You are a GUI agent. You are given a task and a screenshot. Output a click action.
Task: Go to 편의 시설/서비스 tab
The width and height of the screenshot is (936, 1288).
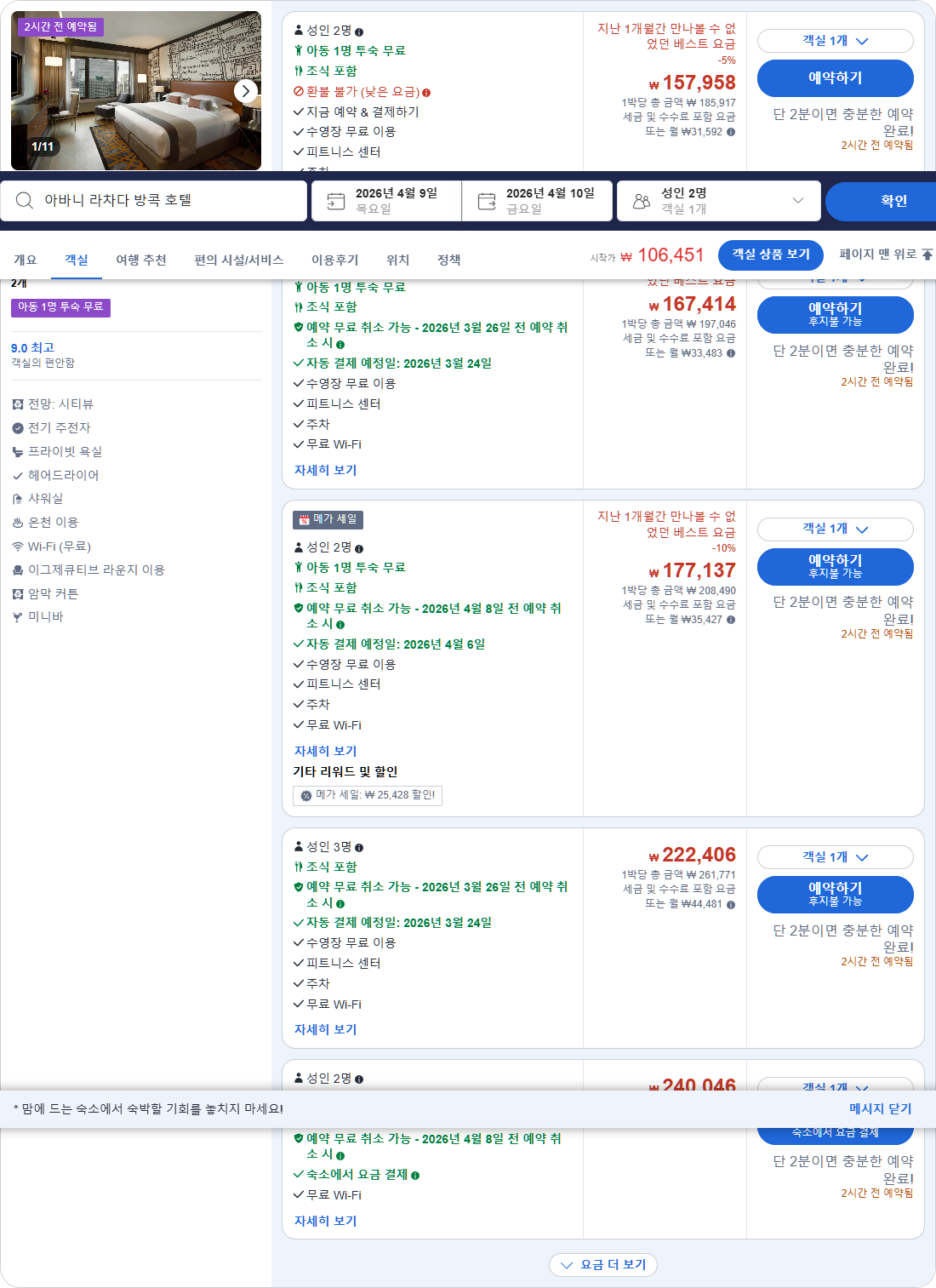pyautogui.click(x=239, y=260)
